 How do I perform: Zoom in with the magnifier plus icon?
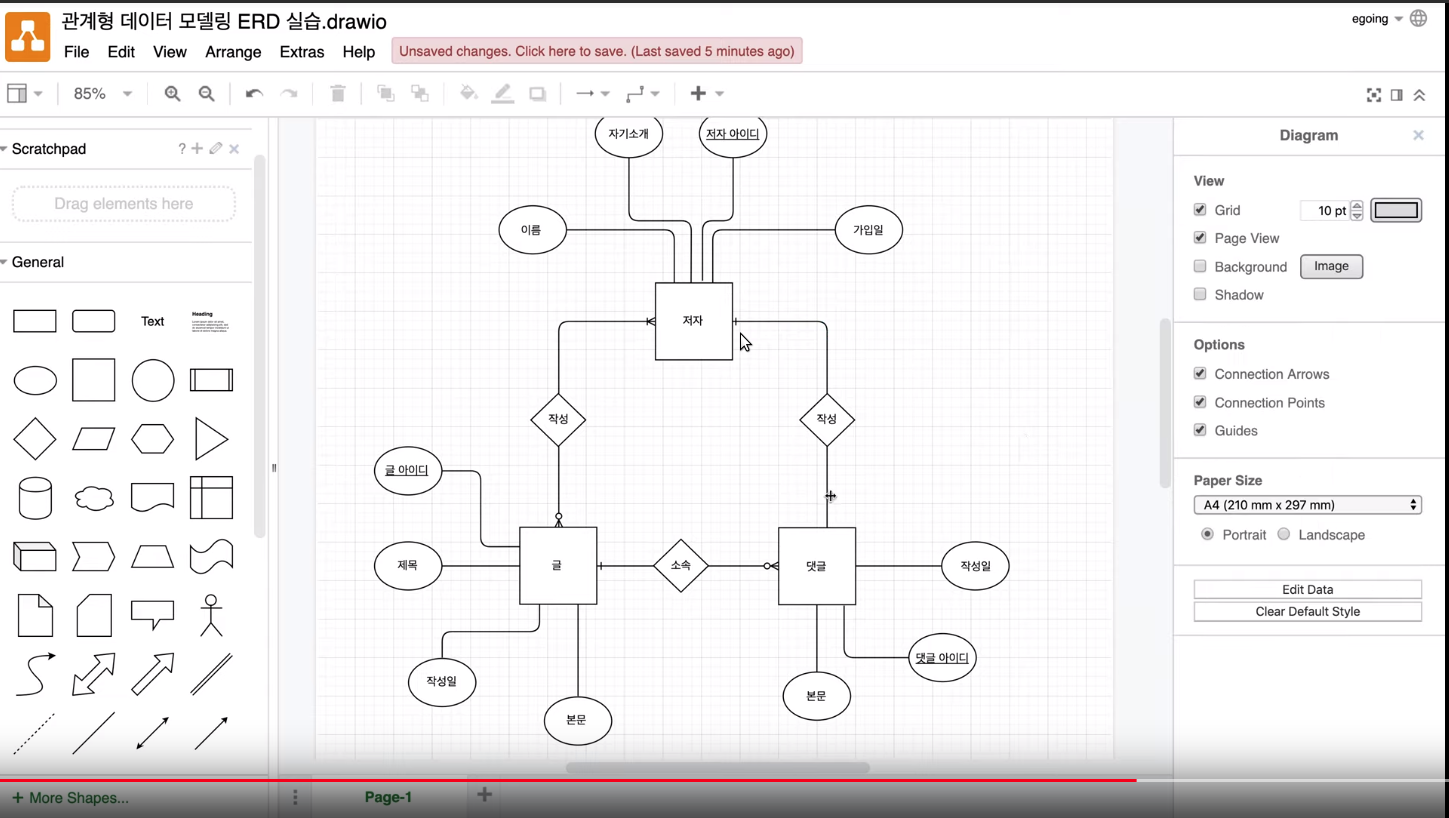pos(172,93)
